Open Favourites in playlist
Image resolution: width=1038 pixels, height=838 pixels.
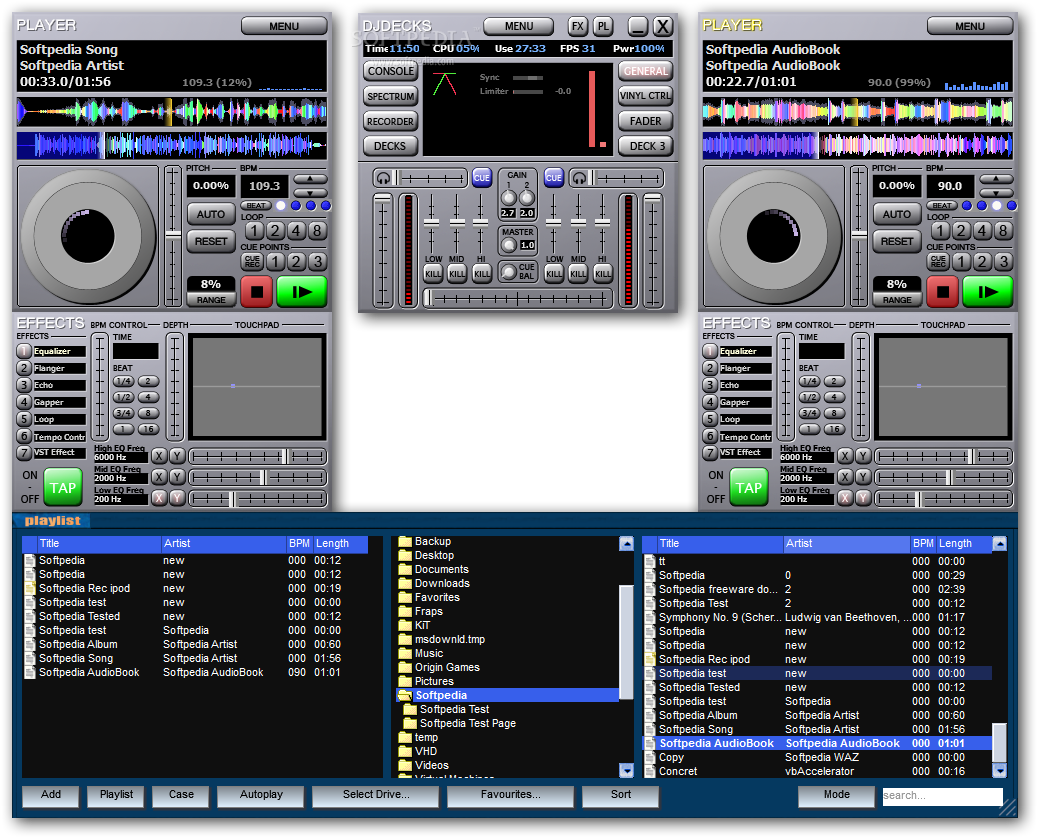pos(510,795)
